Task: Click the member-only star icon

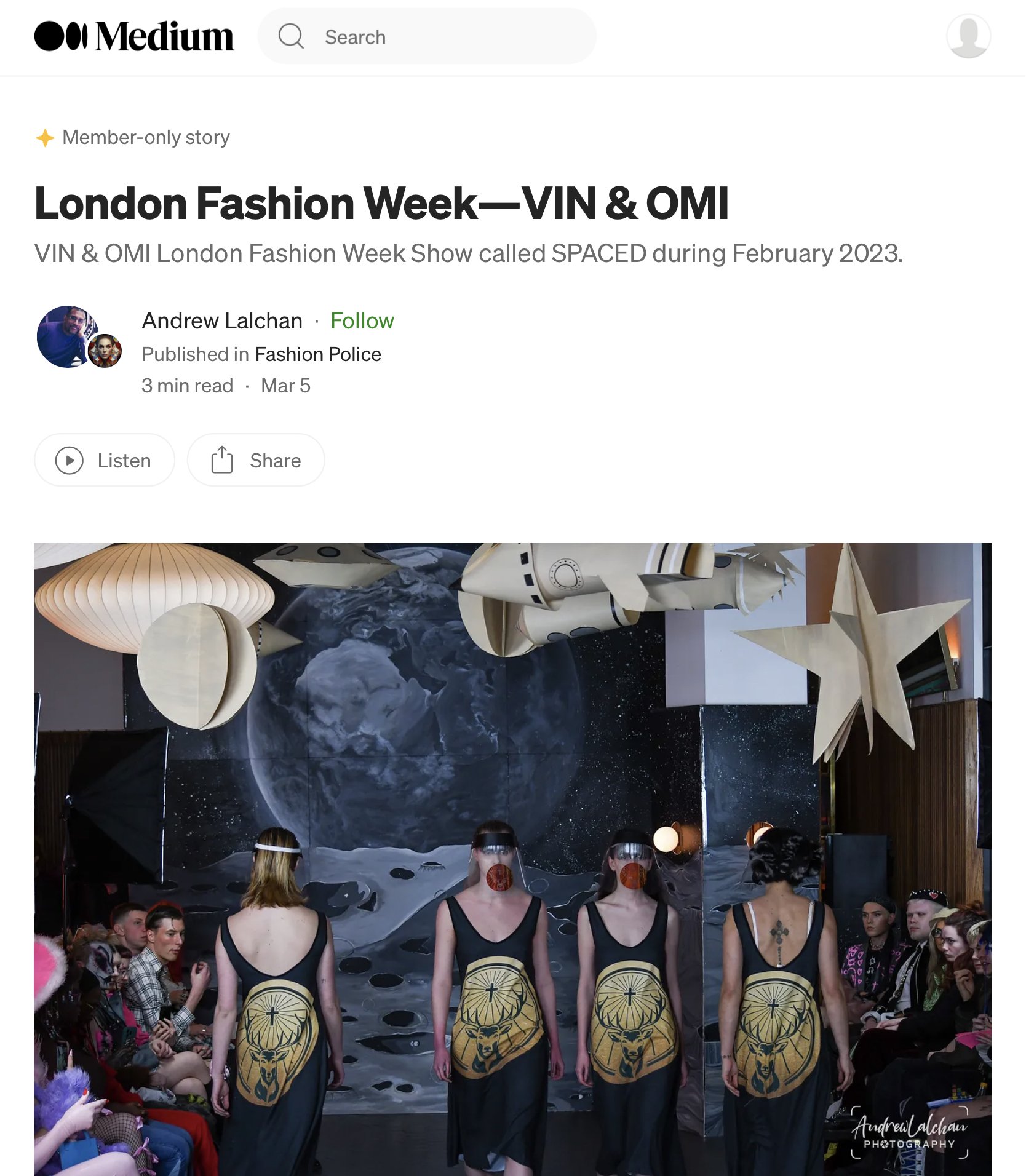Action: point(45,138)
